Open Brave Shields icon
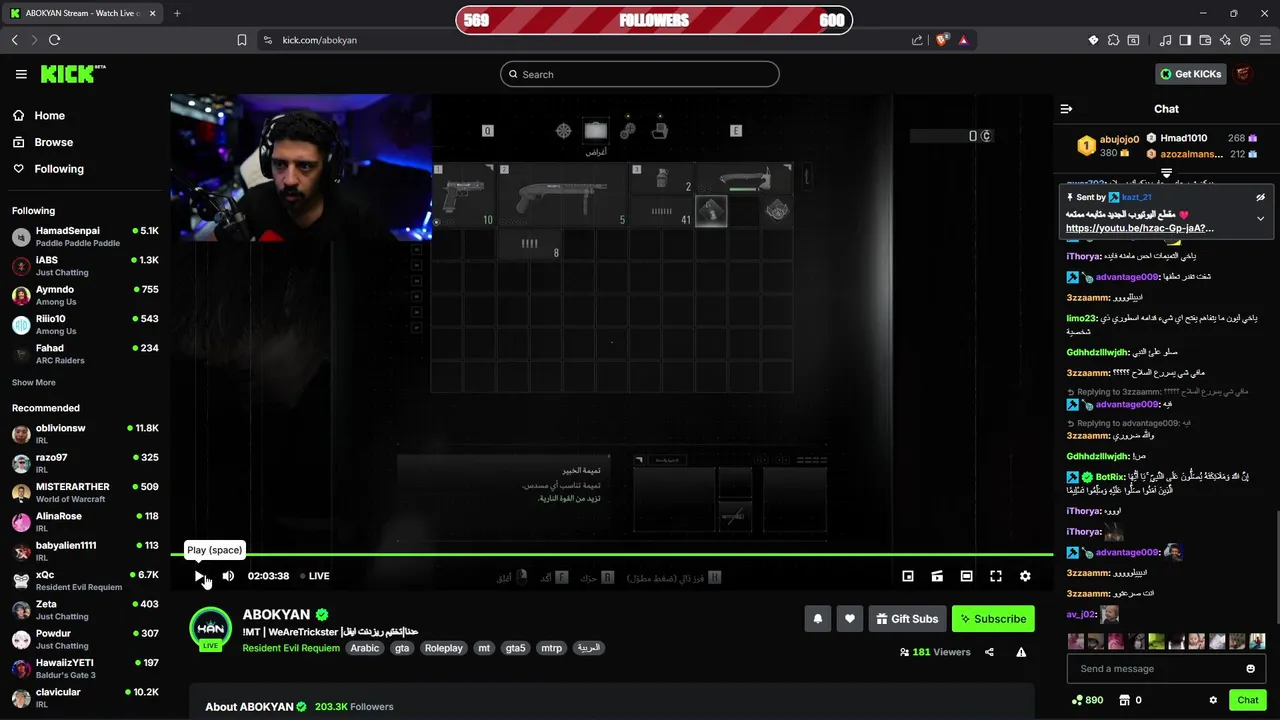1280x720 pixels. [x=942, y=40]
